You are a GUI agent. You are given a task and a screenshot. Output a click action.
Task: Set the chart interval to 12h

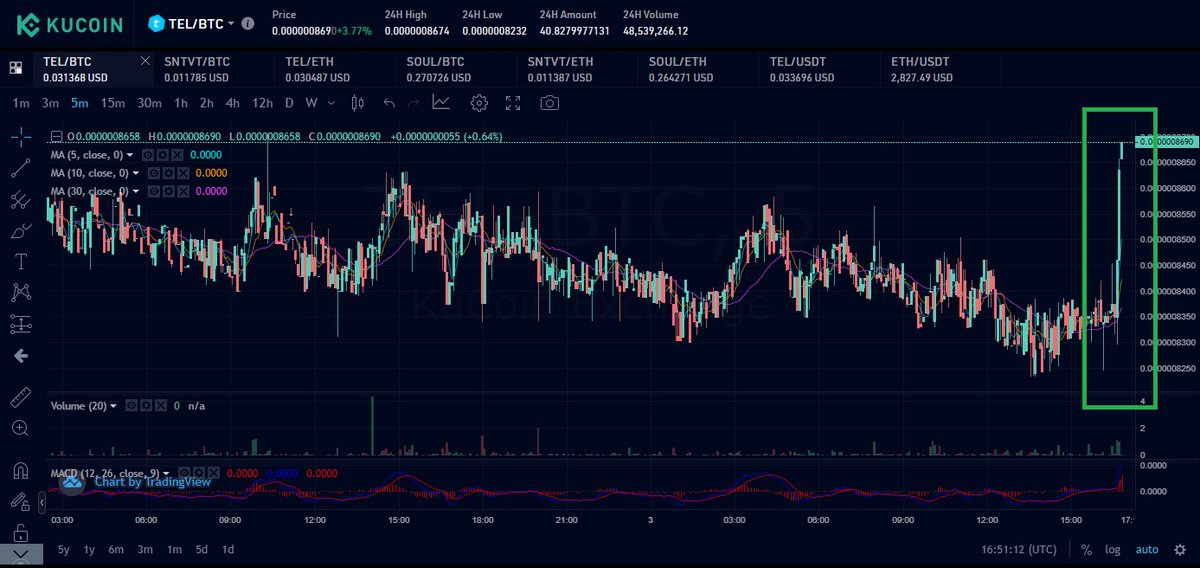[262, 102]
